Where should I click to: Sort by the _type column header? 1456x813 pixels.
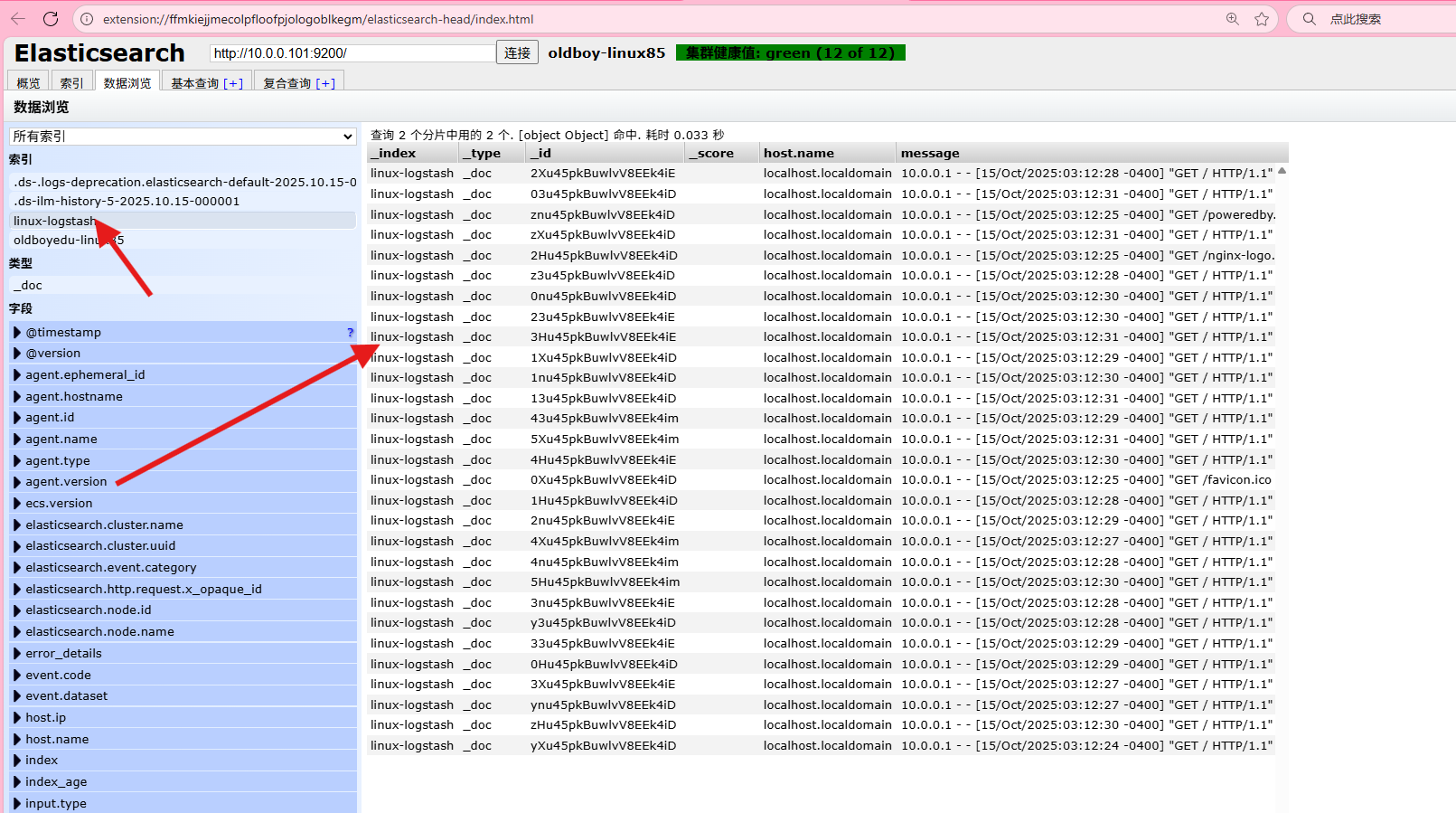(x=493, y=153)
